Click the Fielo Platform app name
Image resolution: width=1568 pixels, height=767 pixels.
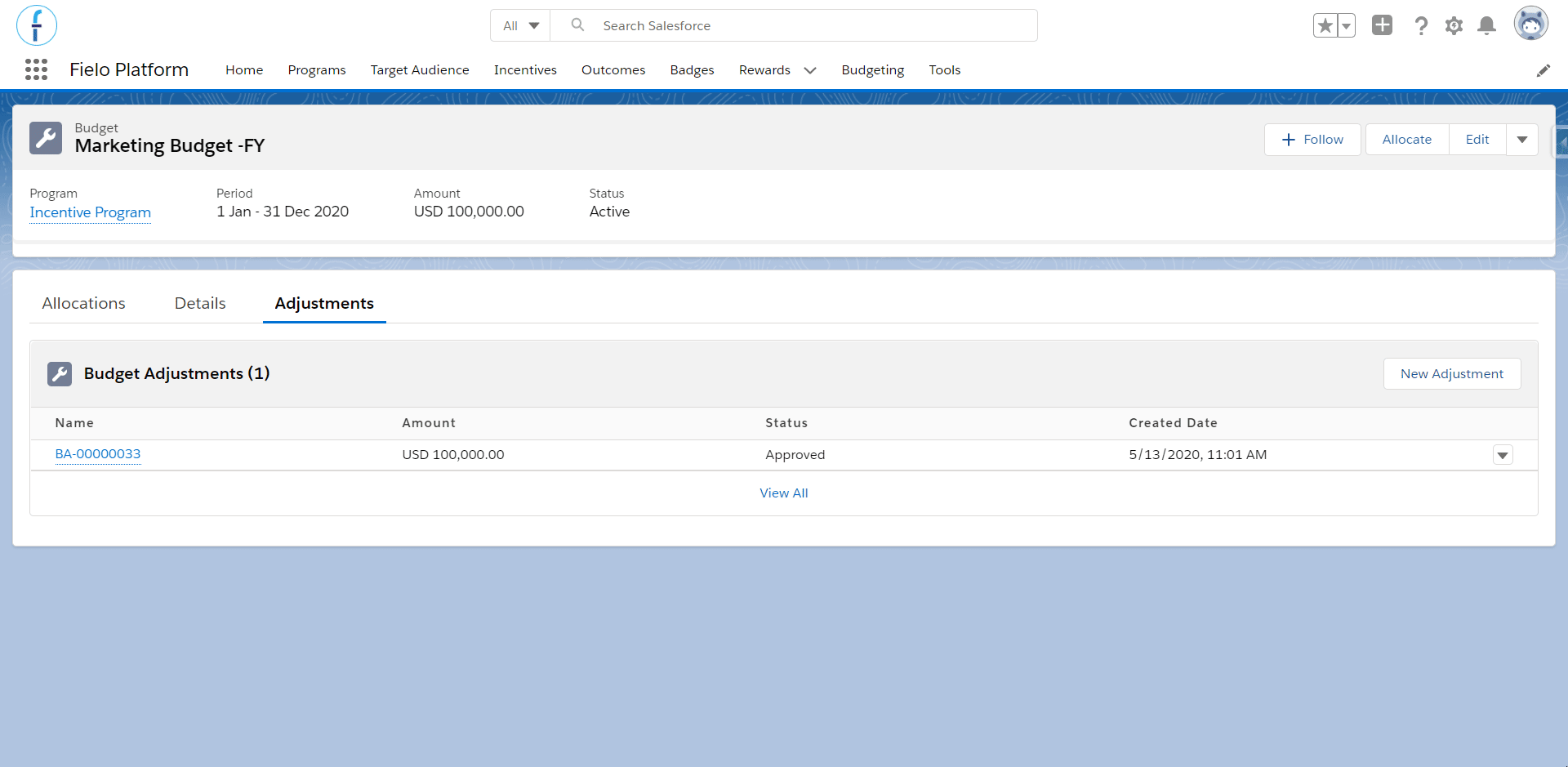[129, 70]
